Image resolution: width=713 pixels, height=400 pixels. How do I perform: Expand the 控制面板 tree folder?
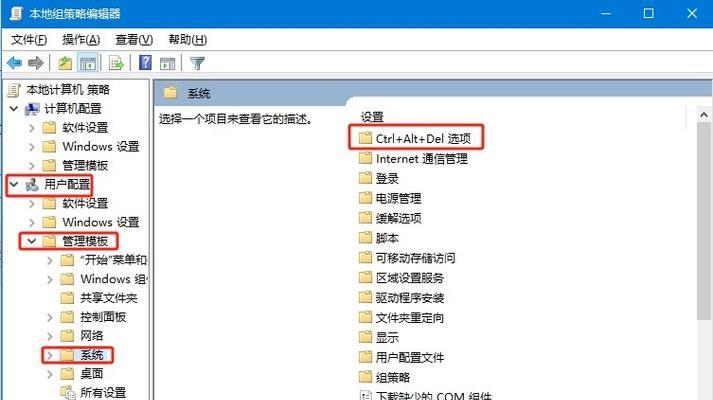(x=50, y=317)
